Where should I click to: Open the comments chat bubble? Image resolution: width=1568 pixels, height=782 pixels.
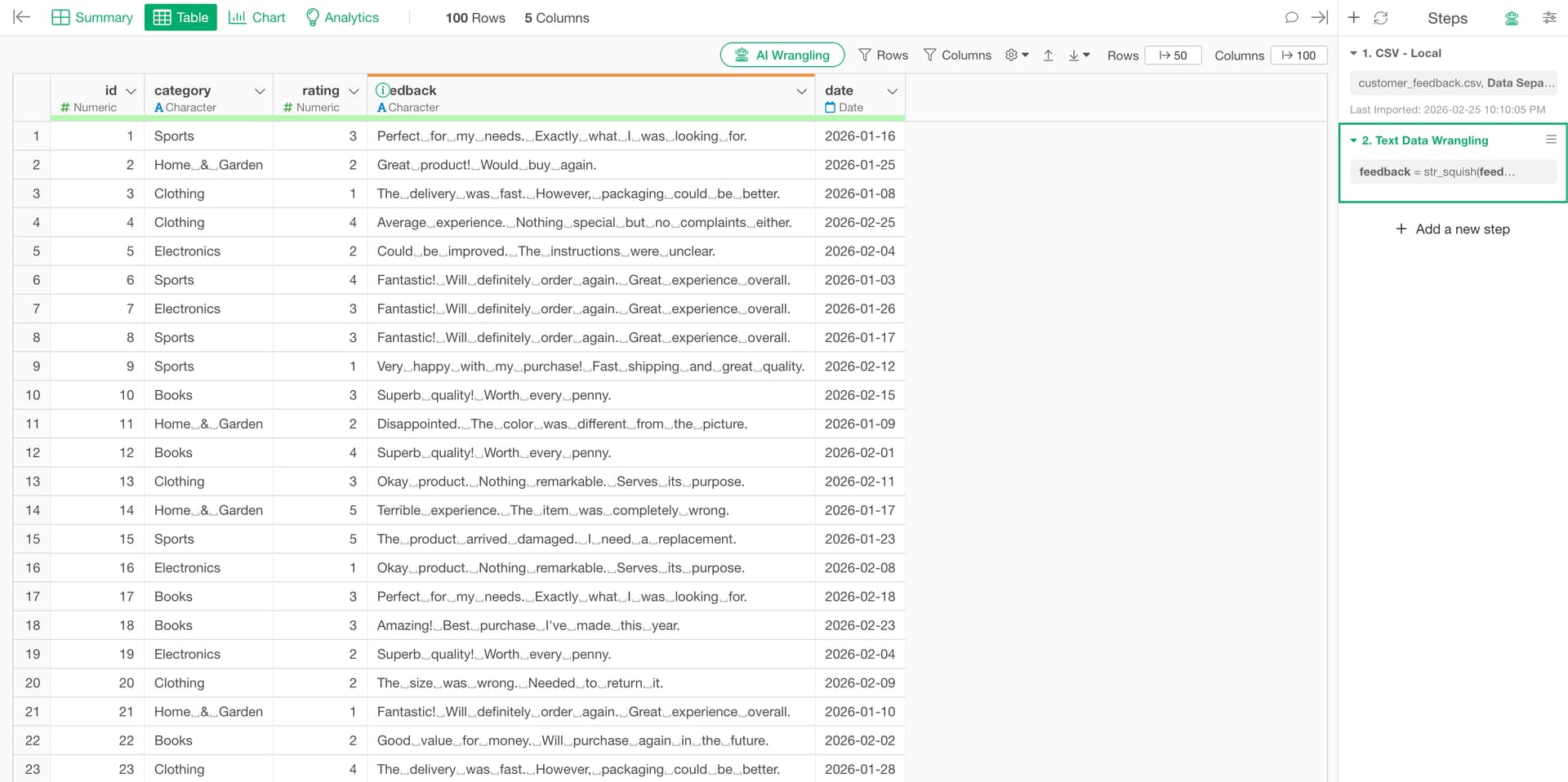1291,17
